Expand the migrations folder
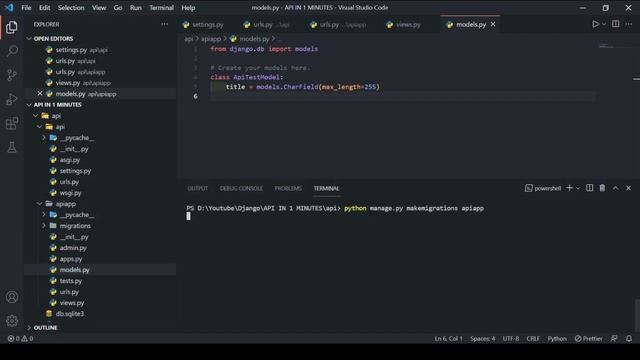Image resolution: width=640 pixels, height=360 pixels. coord(75,226)
